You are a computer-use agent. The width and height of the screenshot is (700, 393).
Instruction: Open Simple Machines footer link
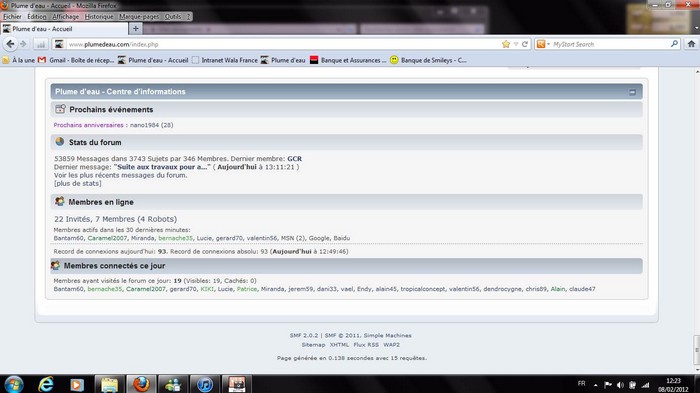tap(388, 335)
